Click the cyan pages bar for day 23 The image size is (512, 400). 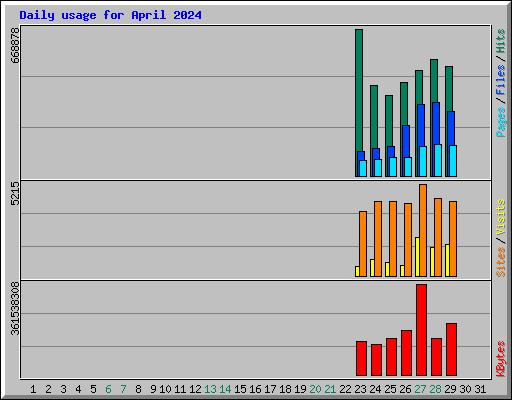click(x=363, y=168)
